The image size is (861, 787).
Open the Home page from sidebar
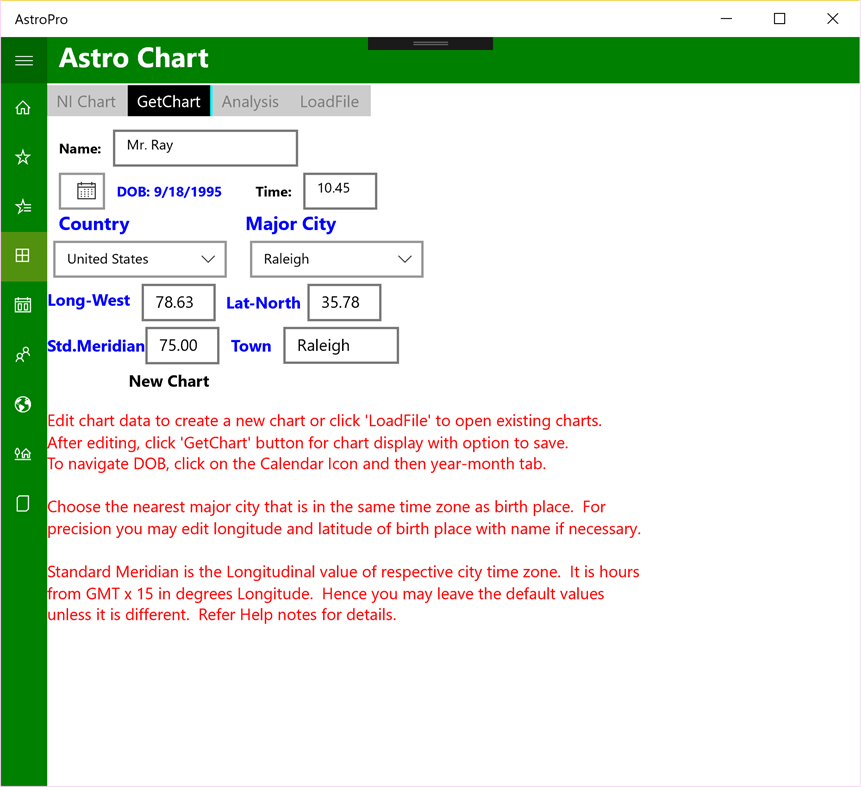coord(23,107)
